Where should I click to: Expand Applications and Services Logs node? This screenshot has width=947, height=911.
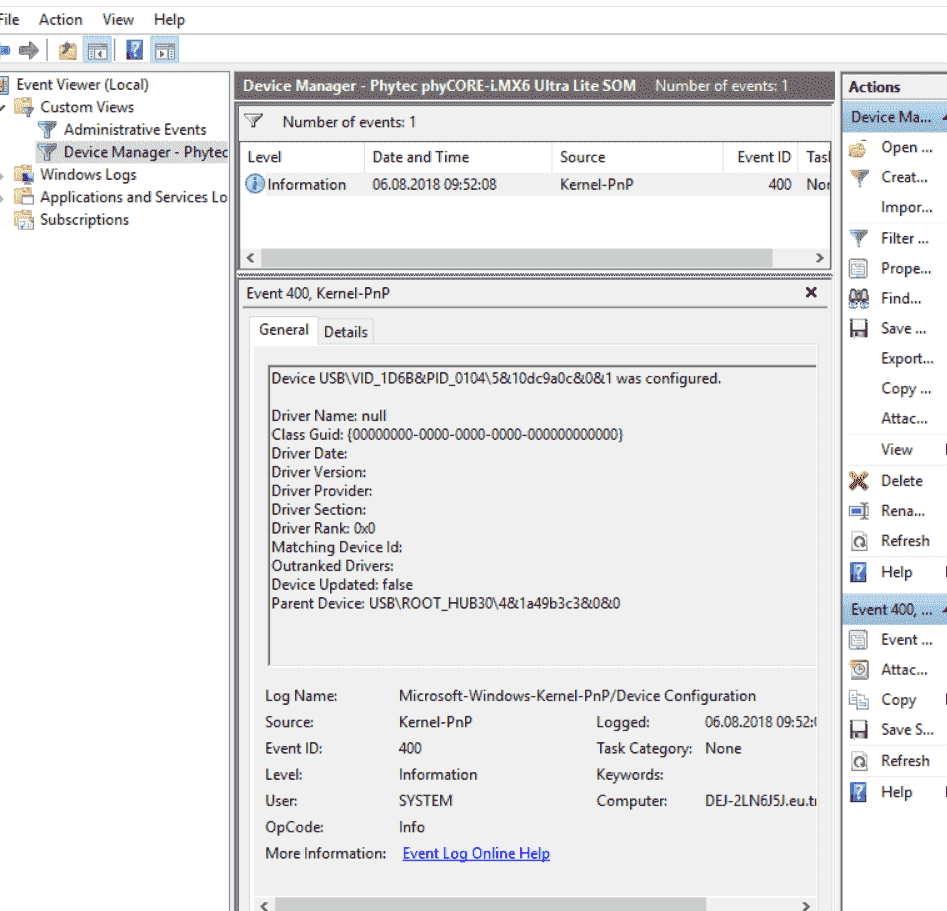click(2, 198)
